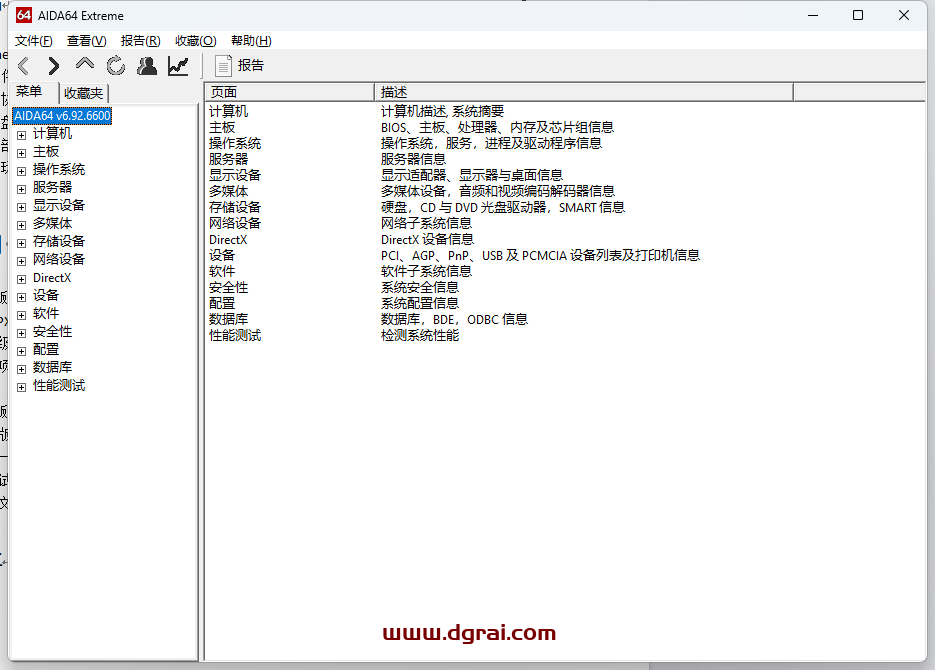
Task: Expand the 软件 tree node
Action: (x=21, y=315)
